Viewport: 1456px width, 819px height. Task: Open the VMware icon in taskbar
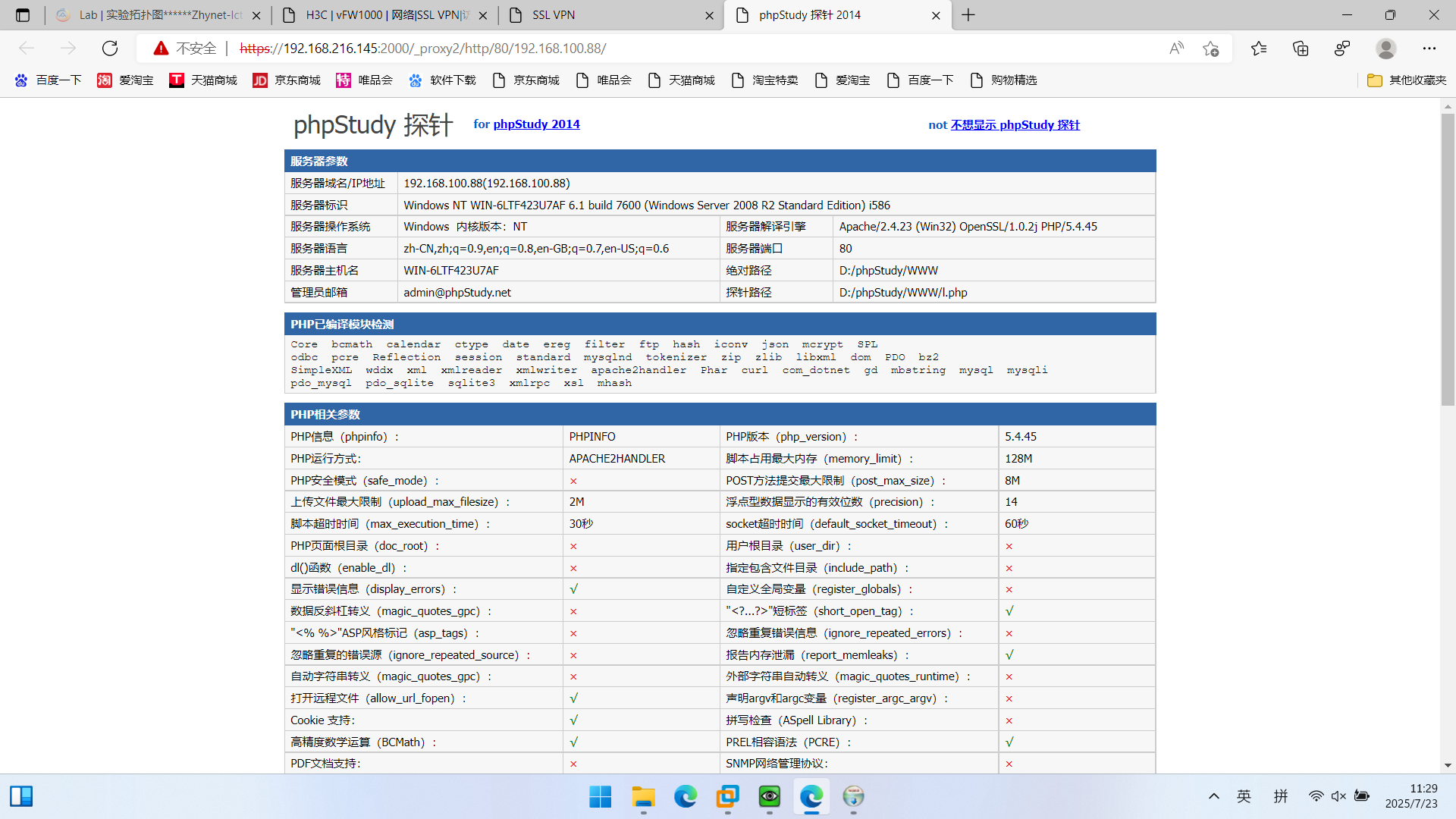[x=728, y=796]
